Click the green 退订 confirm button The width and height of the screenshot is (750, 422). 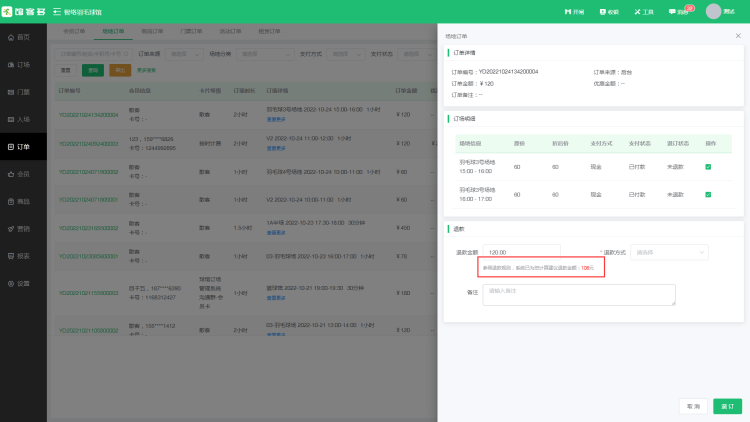[727, 407]
